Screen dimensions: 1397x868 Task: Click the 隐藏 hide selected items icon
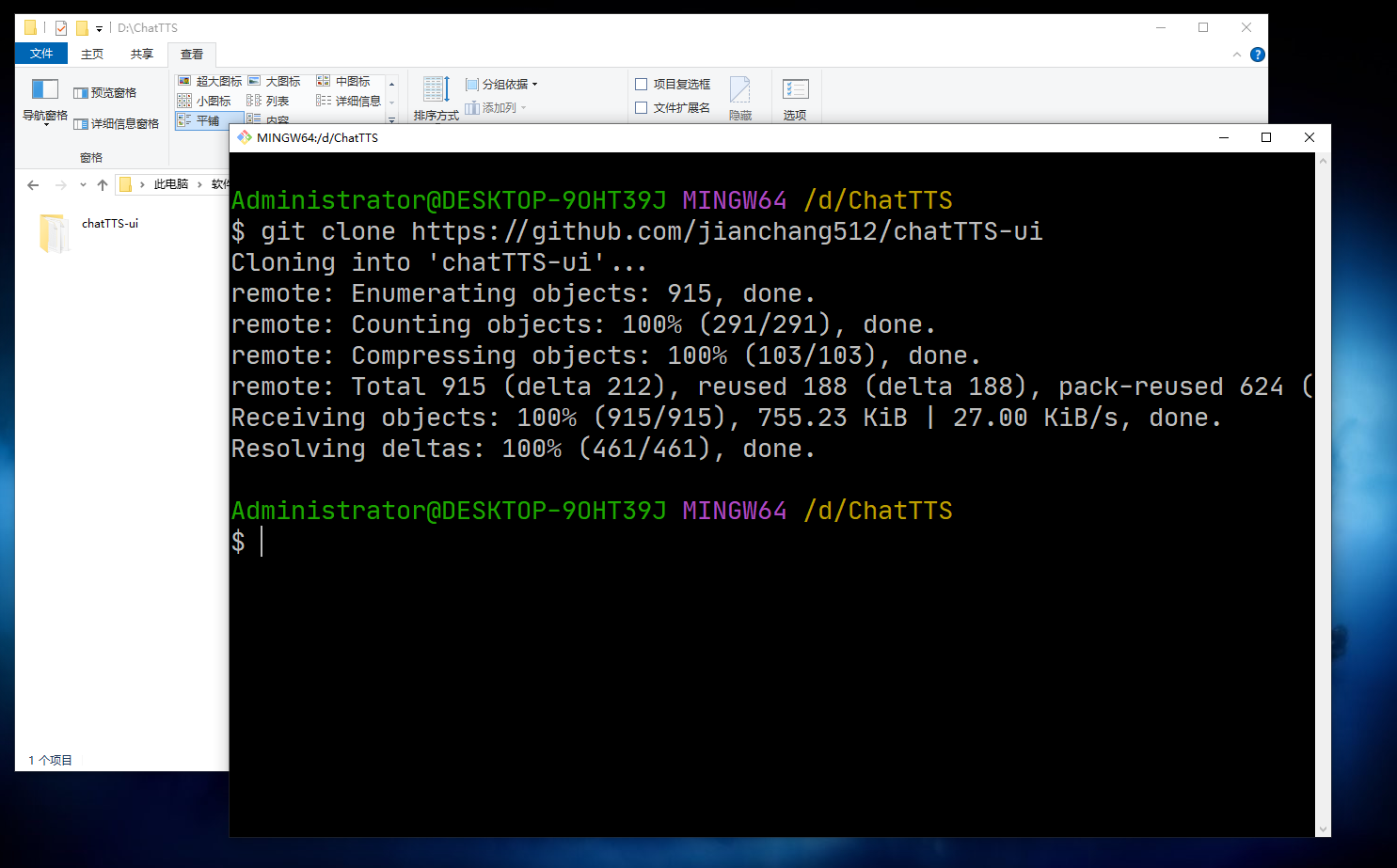(740, 99)
